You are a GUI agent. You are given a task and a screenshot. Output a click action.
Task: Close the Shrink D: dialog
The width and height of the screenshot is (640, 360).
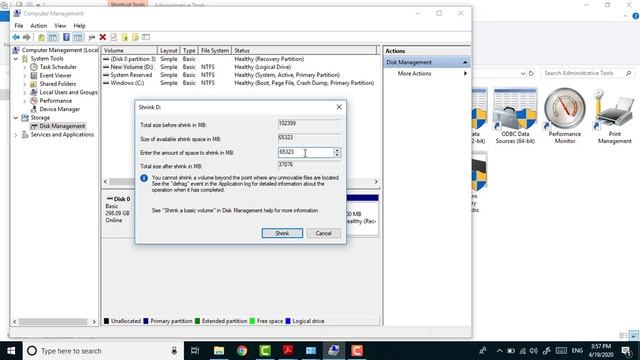pyautogui.click(x=339, y=107)
